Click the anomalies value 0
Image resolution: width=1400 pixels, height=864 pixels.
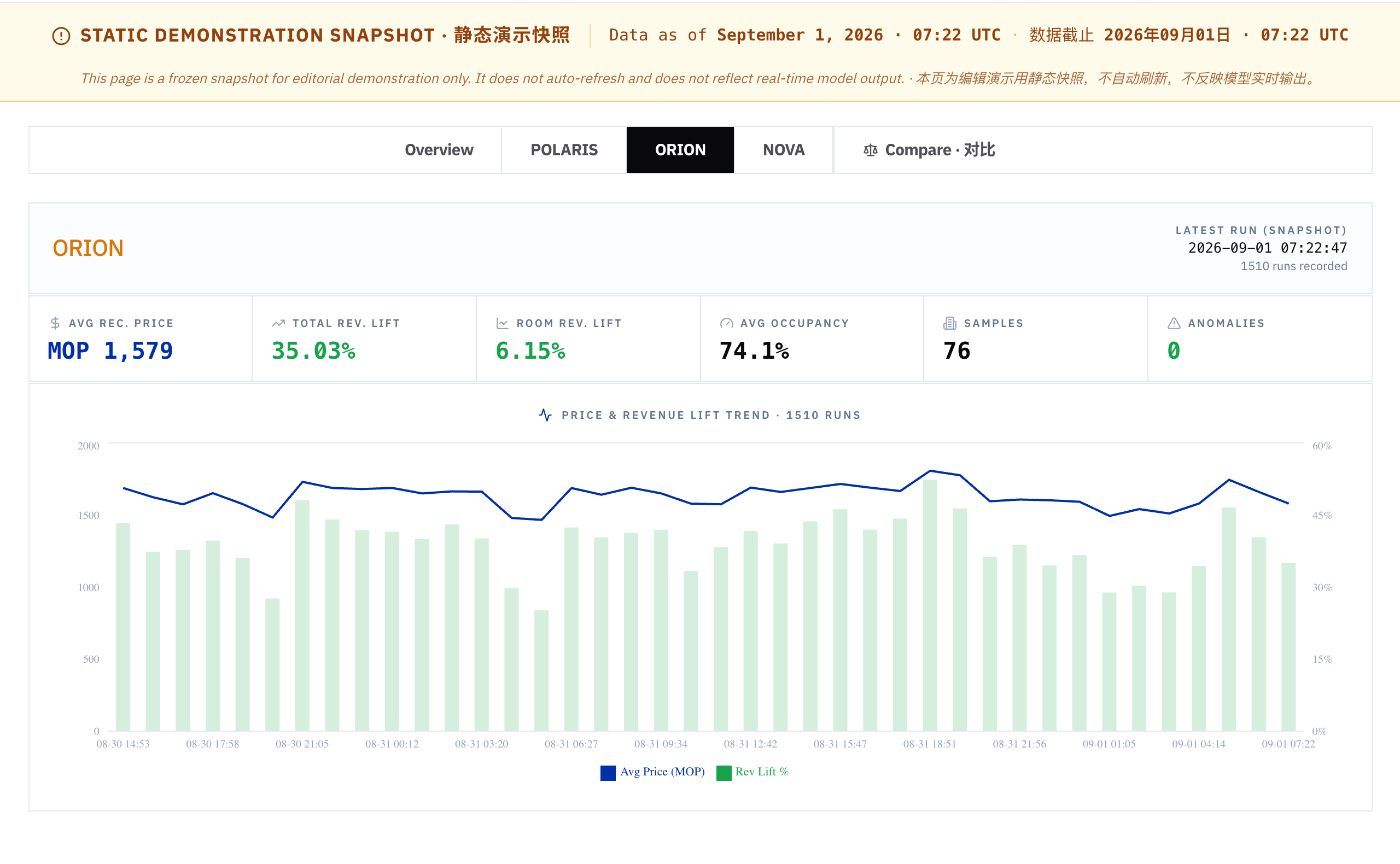1174,351
